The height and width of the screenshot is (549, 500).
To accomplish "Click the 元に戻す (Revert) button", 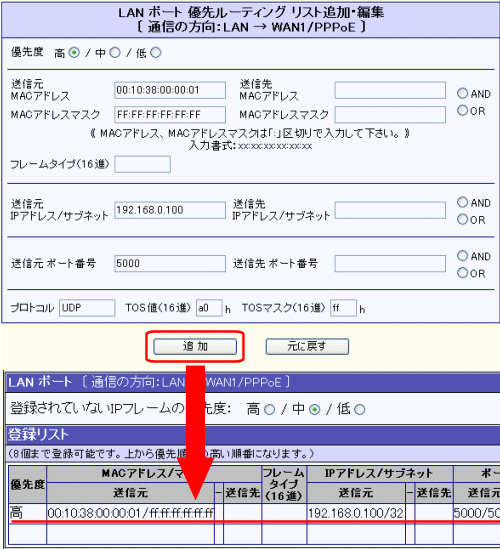I will tap(307, 347).
